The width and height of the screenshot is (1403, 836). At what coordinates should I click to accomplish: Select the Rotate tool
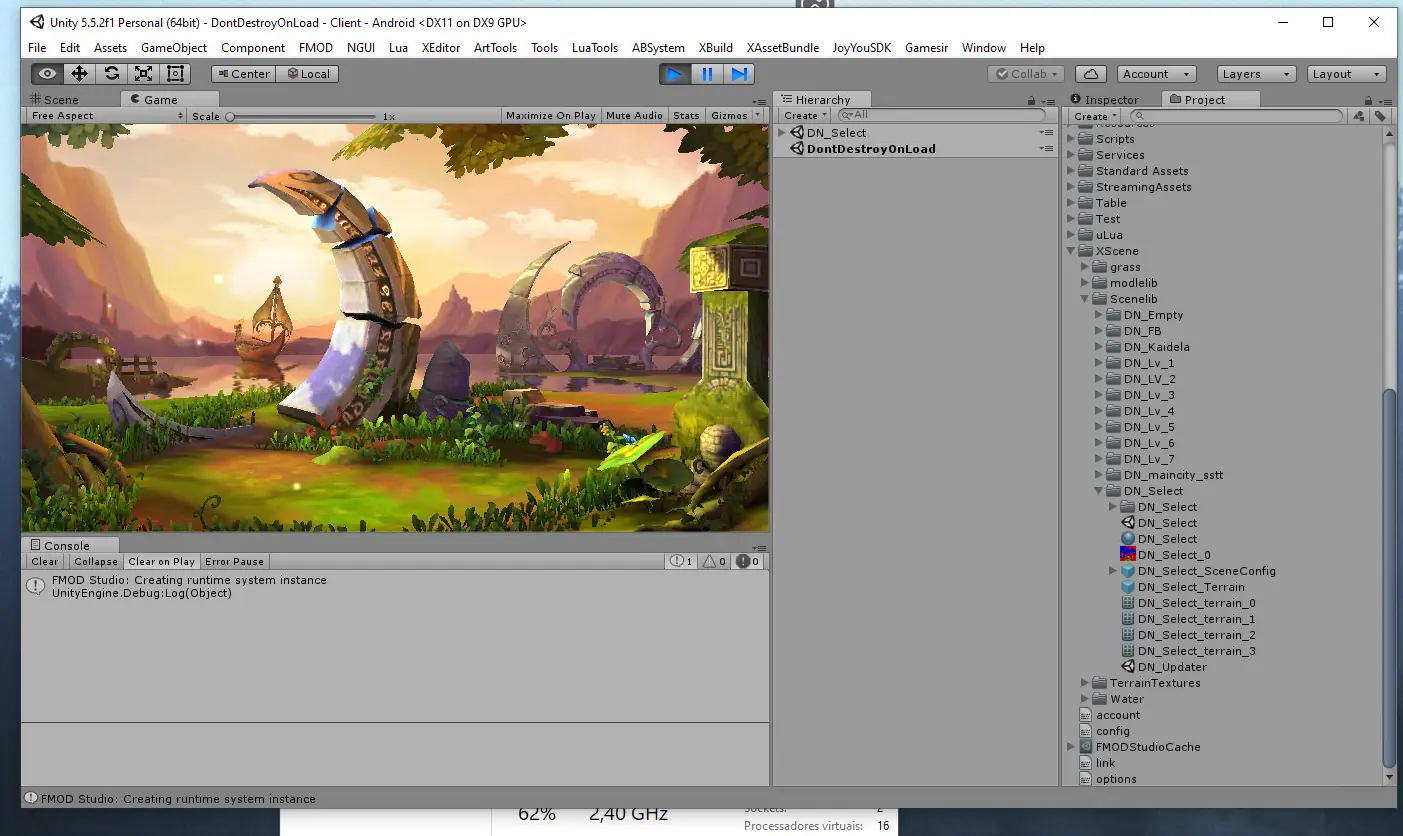(111, 74)
